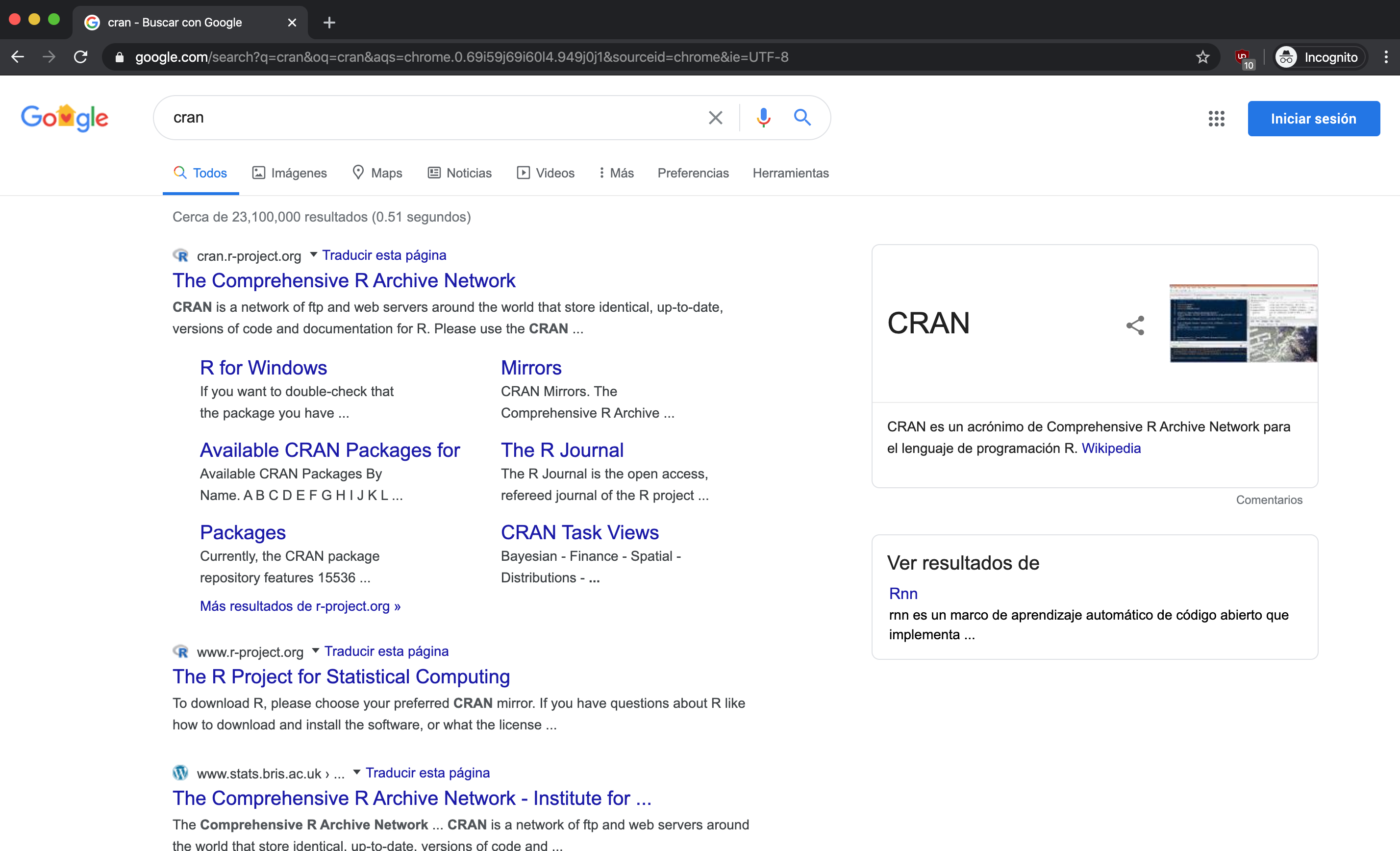Open The Comprehensive R Archive Network result

click(344, 280)
